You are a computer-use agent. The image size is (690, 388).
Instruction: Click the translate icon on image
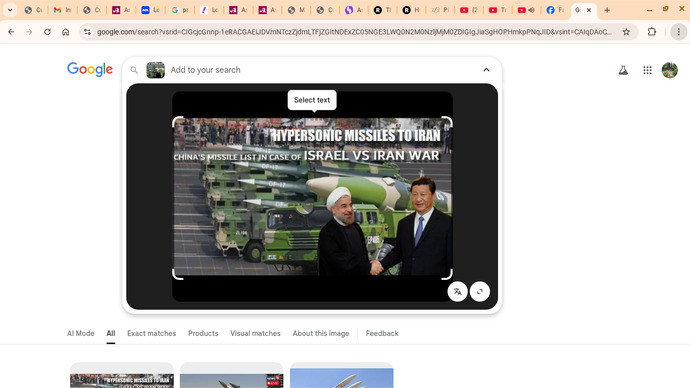click(458, 291)
